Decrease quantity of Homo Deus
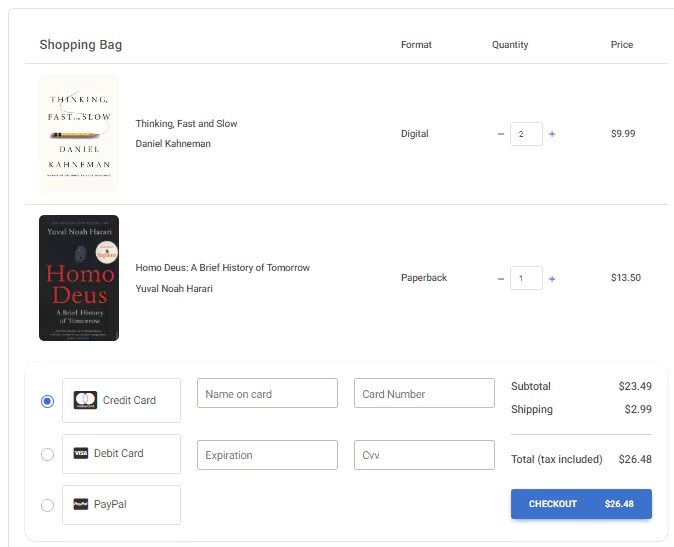The image size is (674, 547). (501, 279)
